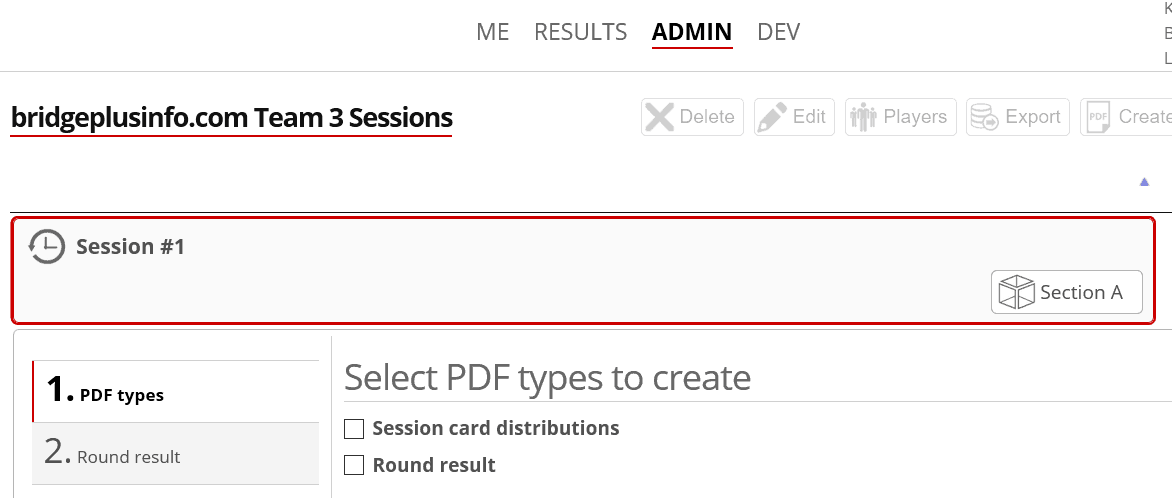Screen dimensions: 1172x498
Task: Click the Select PDF types heading
Action: click(547, 378)
